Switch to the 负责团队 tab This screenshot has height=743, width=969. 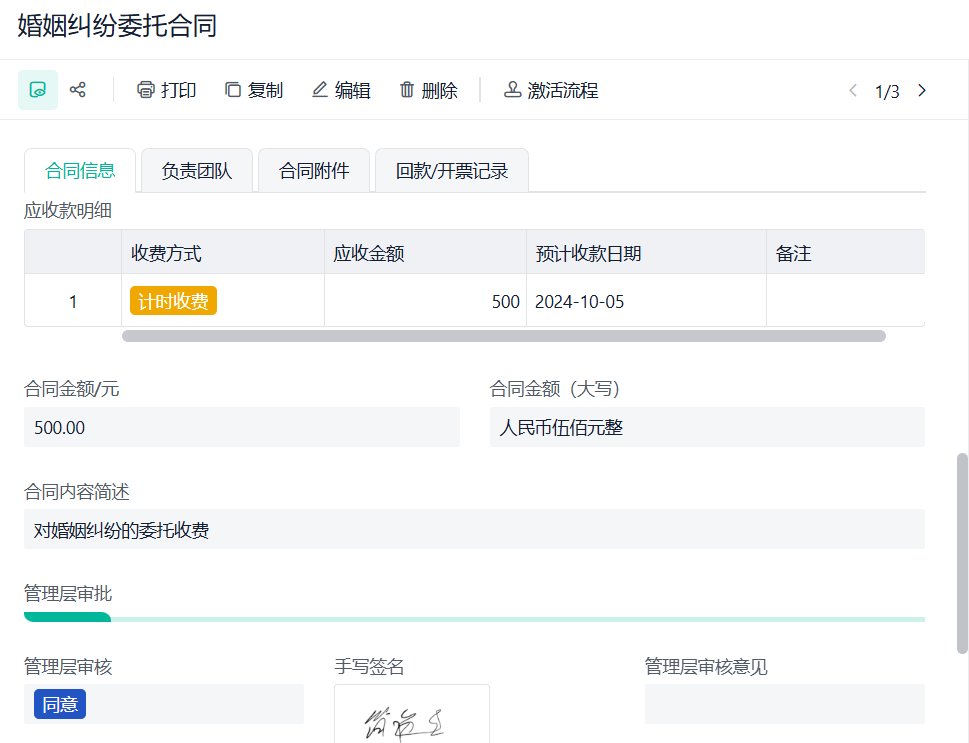click(x=196, y=171)
